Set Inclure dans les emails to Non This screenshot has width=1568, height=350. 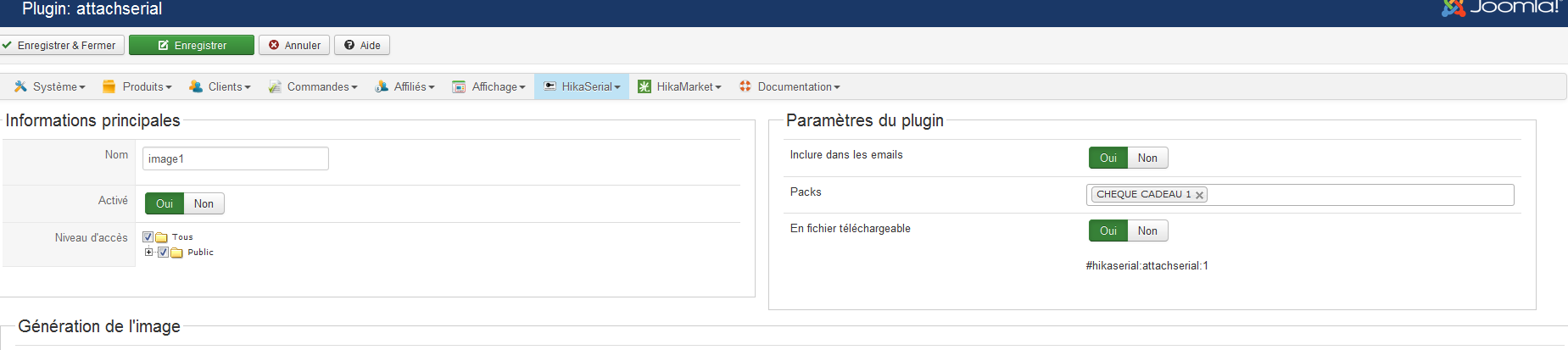point(1147,158)
